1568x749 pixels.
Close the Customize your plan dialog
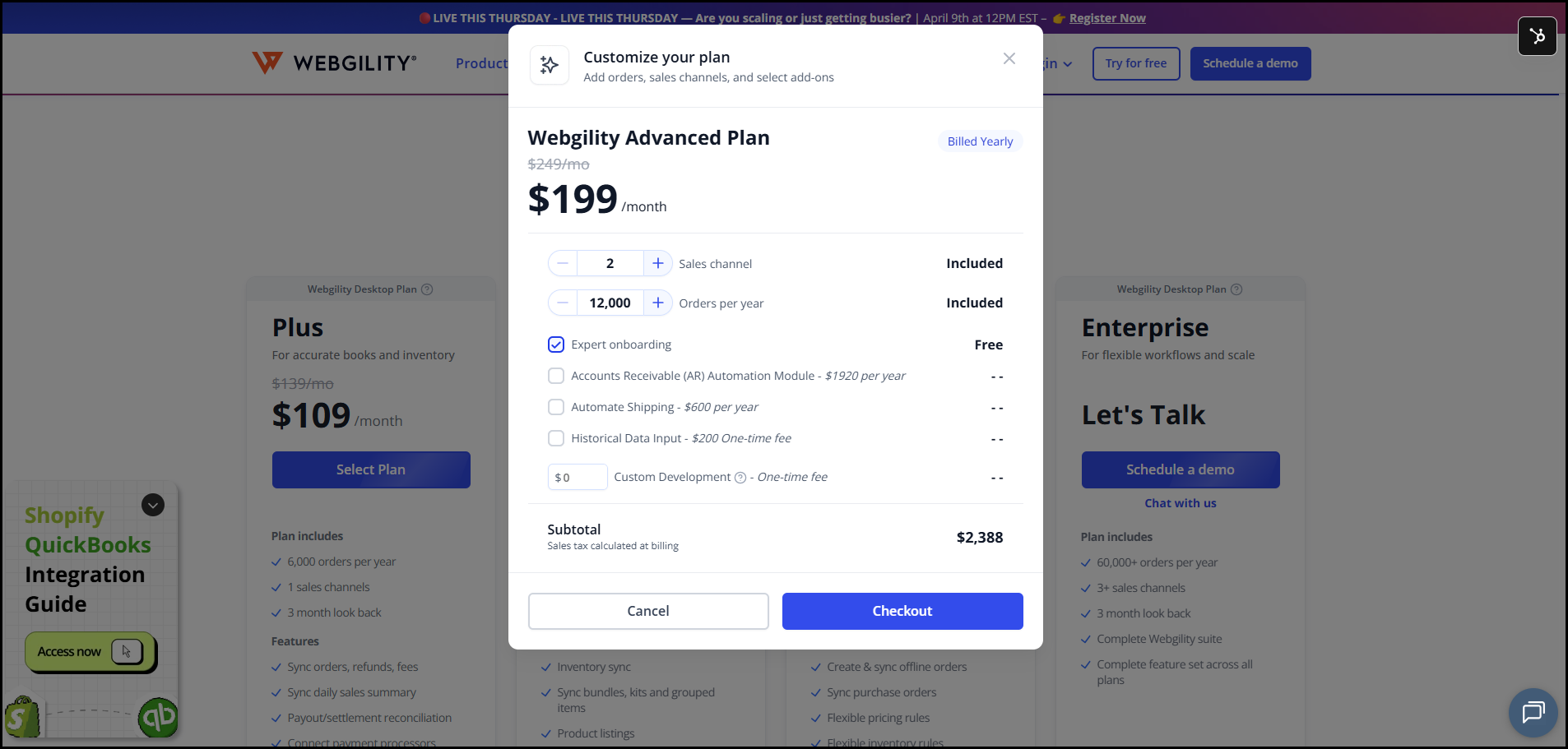click(x=1009, y=58)
